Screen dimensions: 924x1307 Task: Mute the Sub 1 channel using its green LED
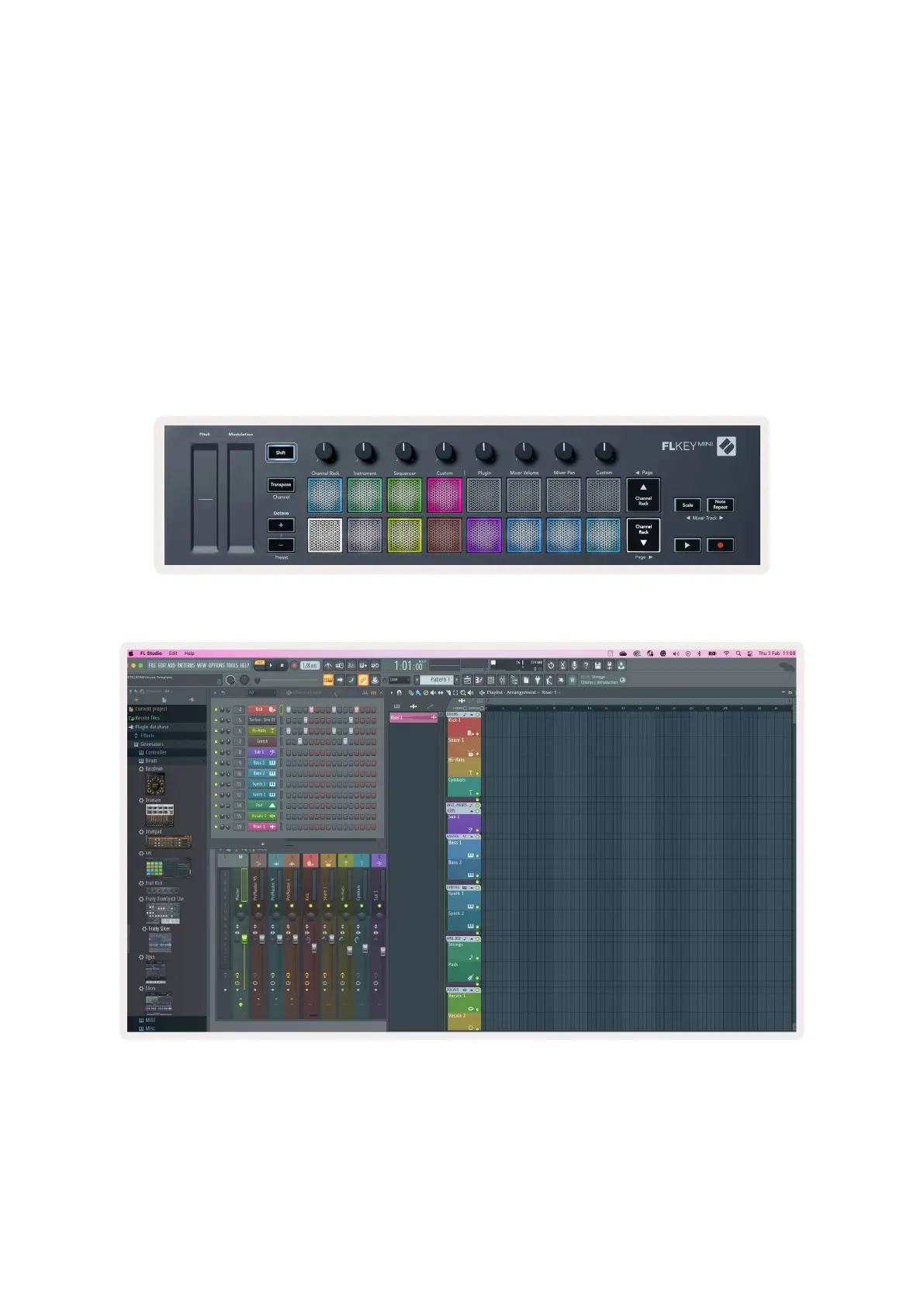216,752
